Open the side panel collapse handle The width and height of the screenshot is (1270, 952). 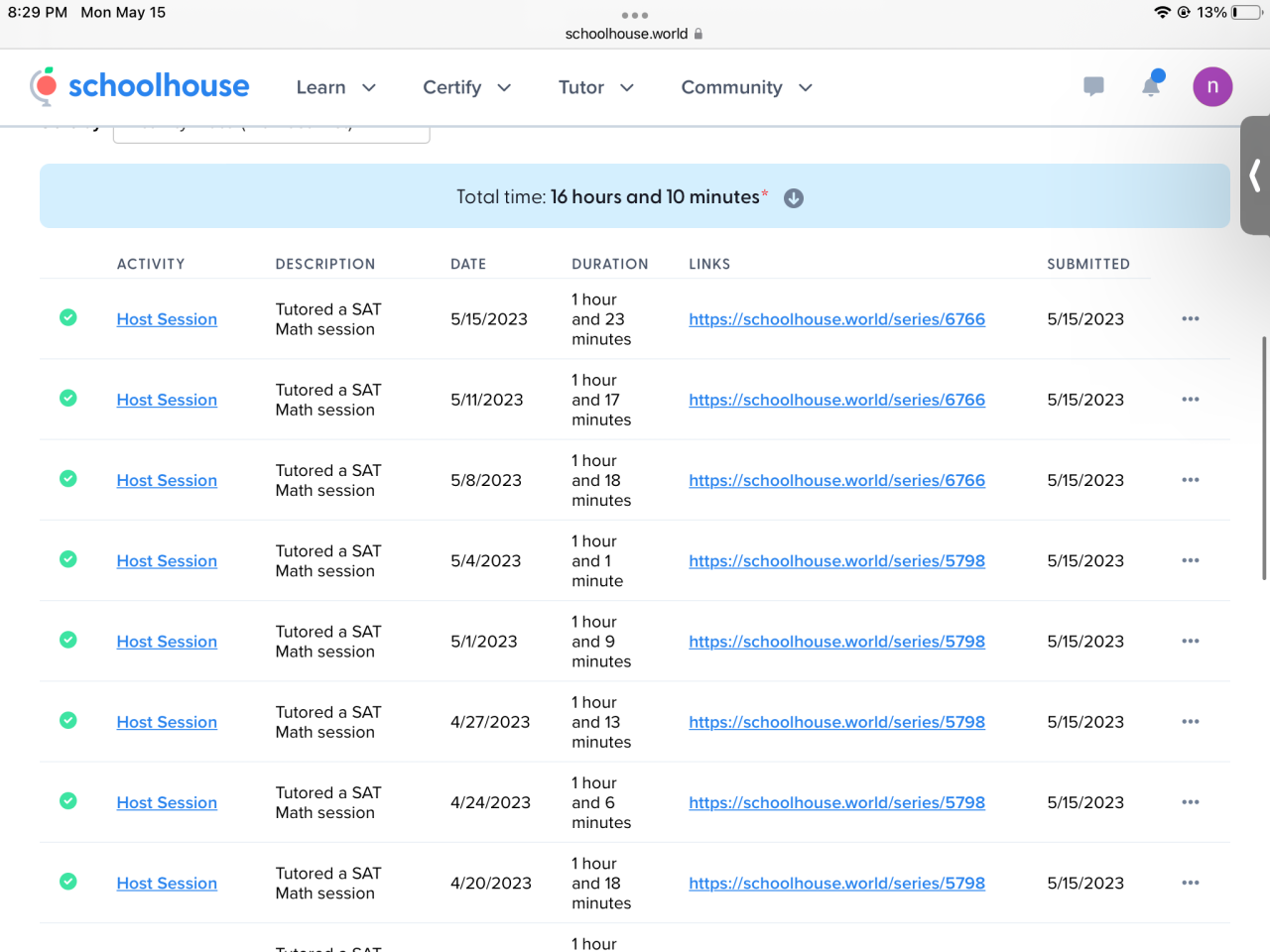click(1255, 176)
